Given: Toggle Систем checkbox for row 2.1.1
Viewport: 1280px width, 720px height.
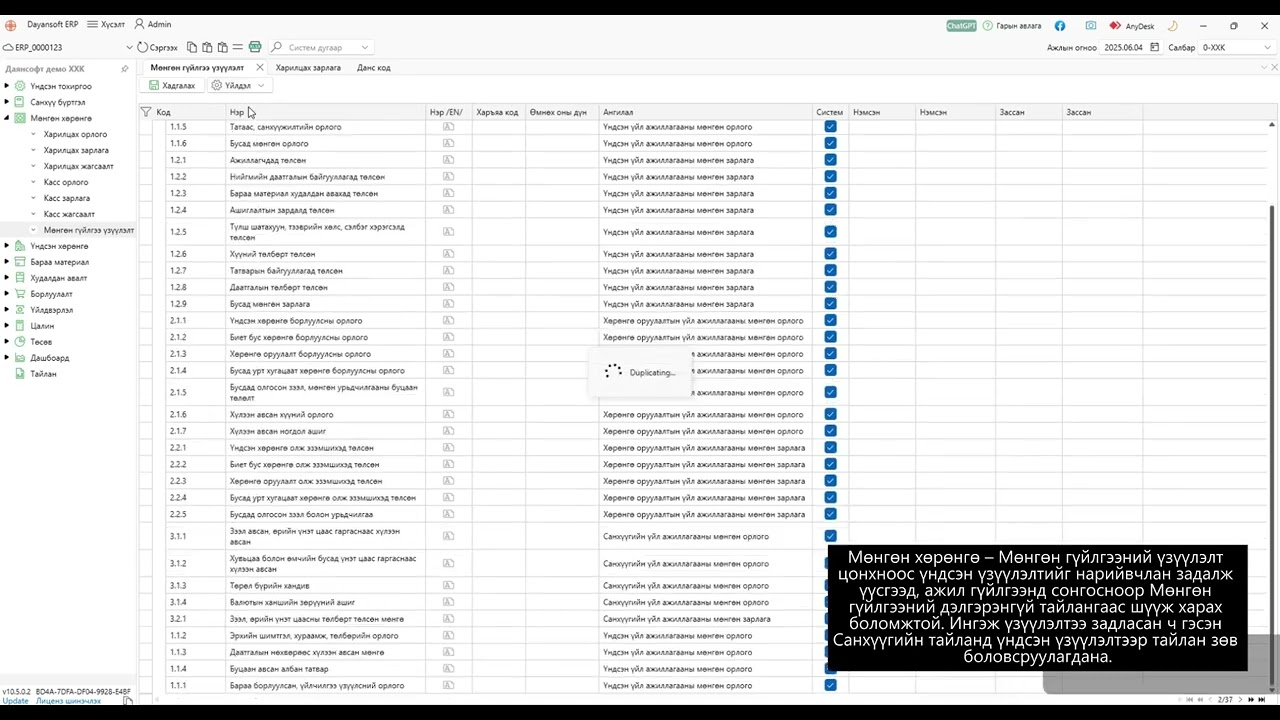Looking at the screenshot, I should pyautogui.click(x=830, y=321).
